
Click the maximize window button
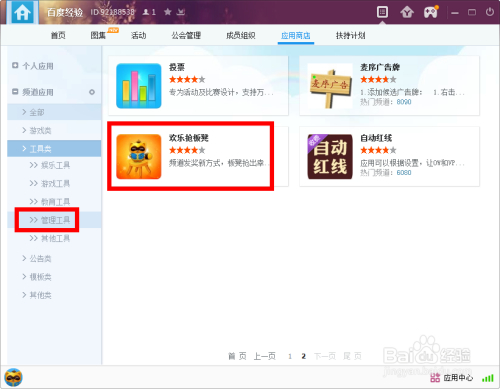pos(472,12)
